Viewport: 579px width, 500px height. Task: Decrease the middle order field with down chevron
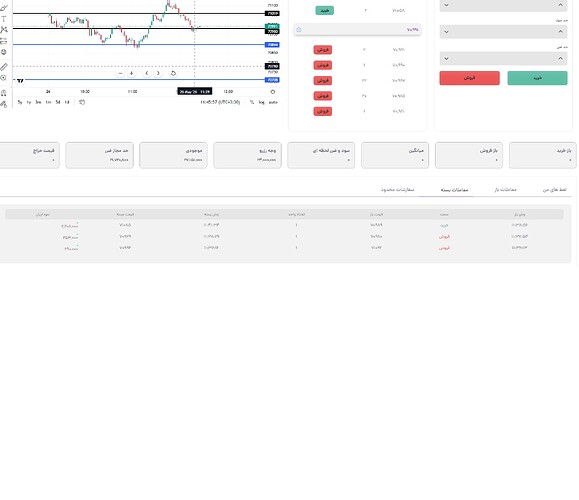pos(446,32)
